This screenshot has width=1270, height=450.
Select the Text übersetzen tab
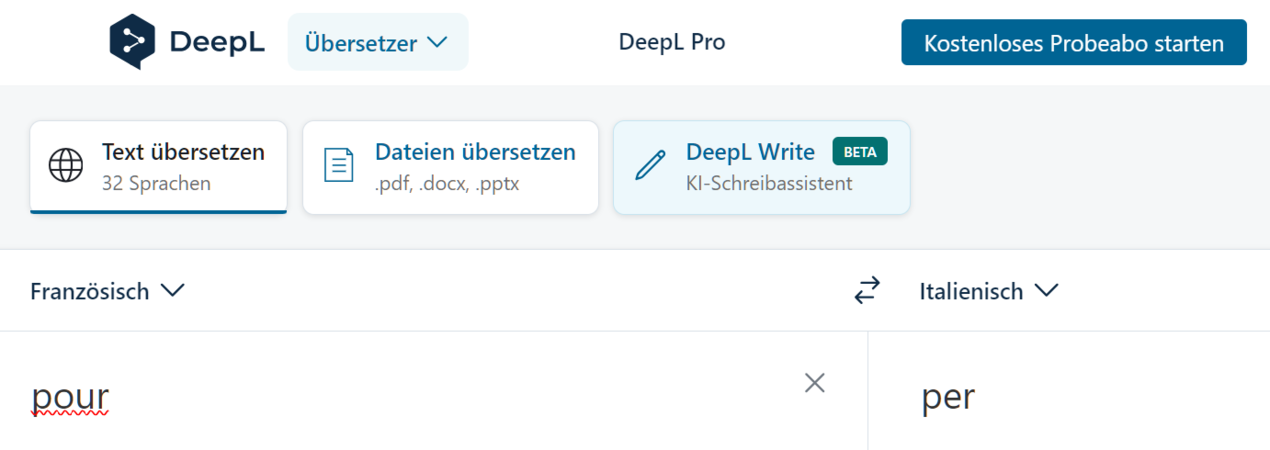tap(158, 167)
